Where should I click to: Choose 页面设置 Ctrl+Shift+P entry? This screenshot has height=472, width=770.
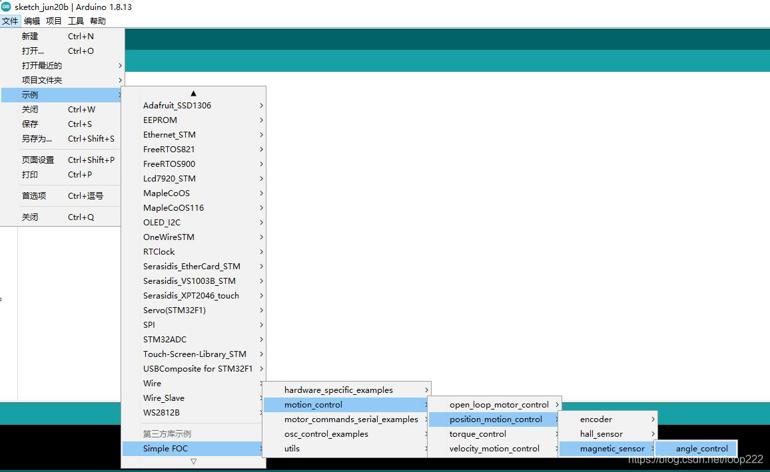[62, 160]
